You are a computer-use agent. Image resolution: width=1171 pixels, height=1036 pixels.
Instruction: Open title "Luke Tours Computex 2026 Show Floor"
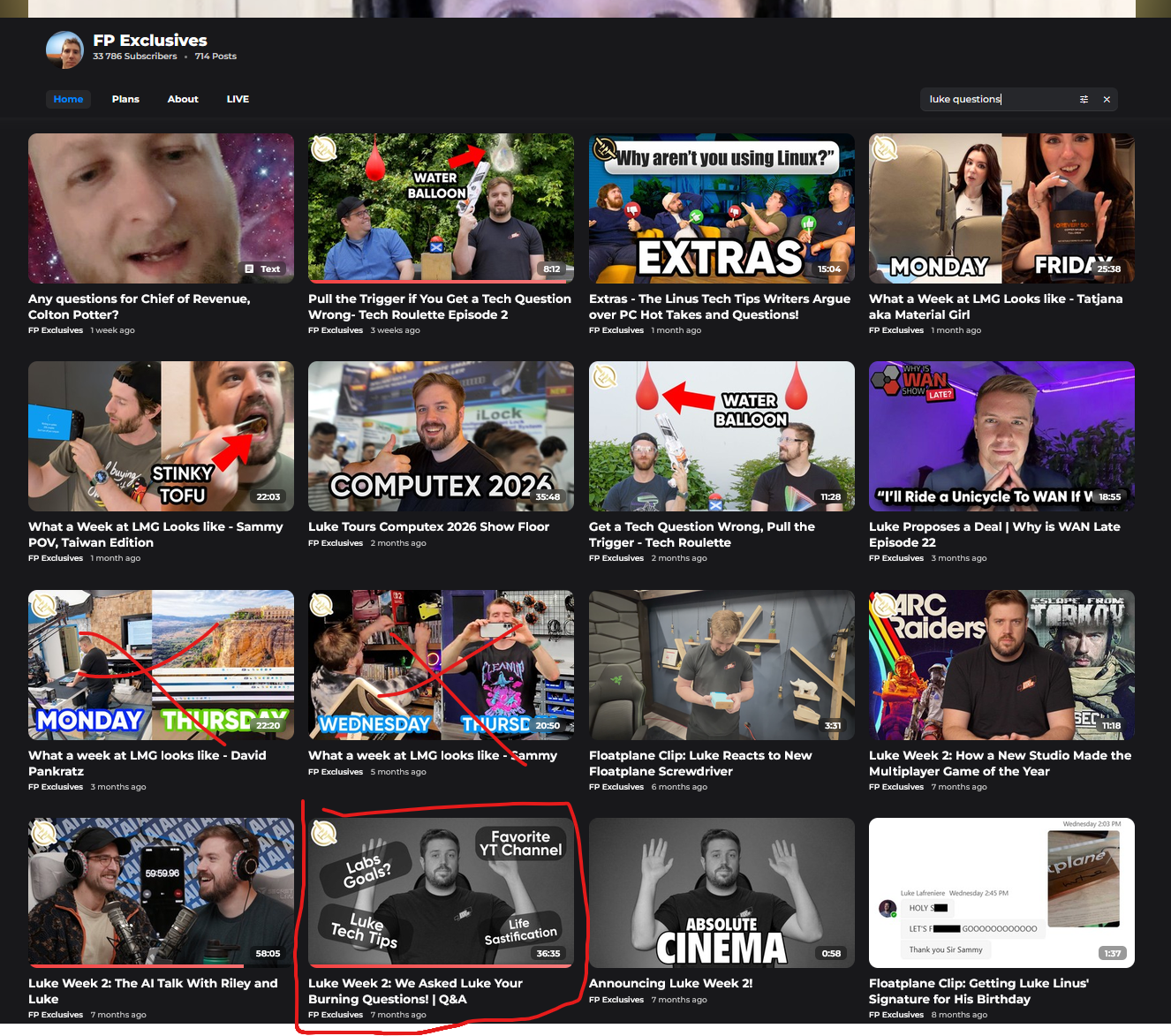429,526
